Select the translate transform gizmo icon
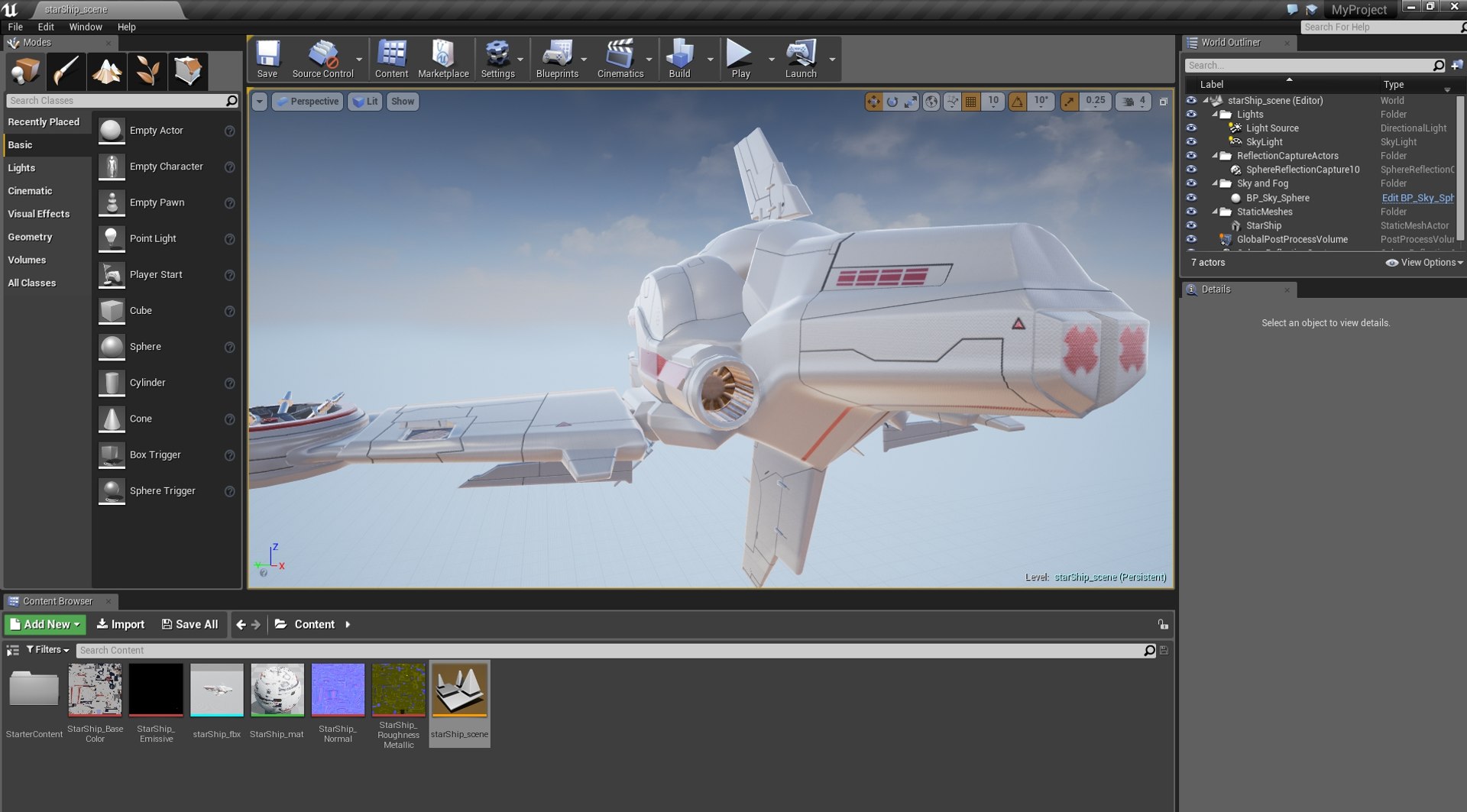 coord(873,102)
